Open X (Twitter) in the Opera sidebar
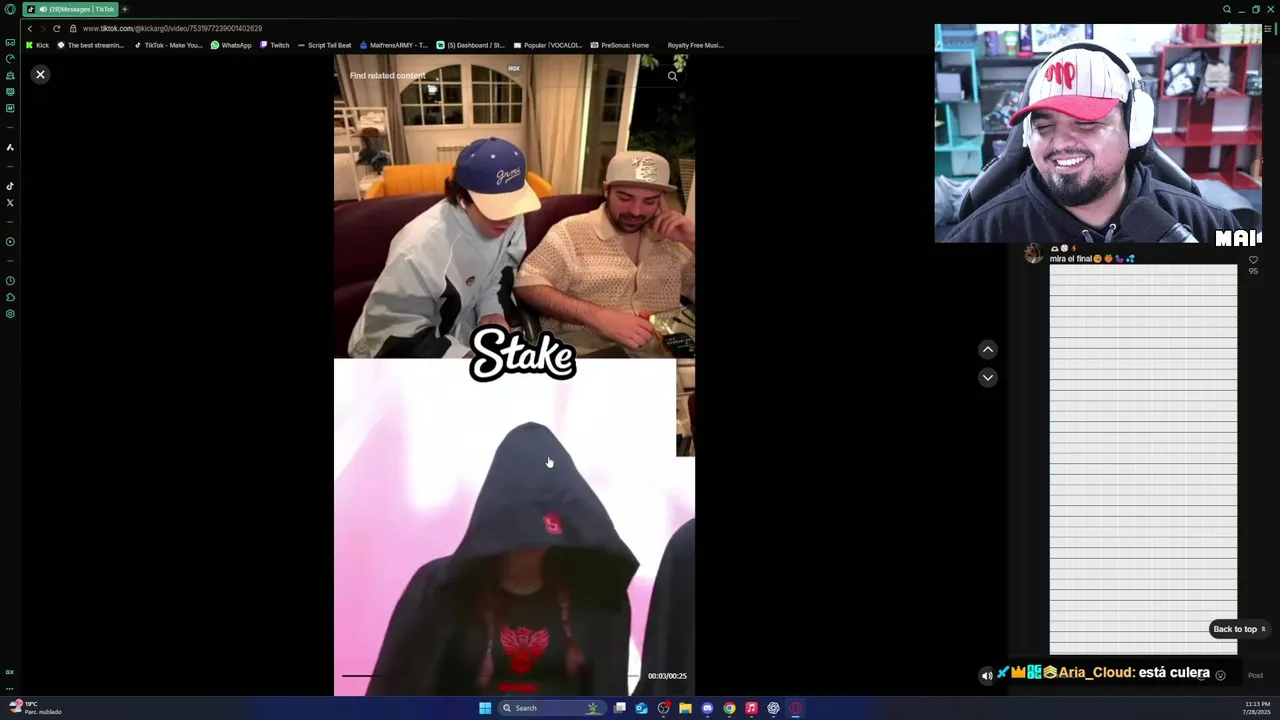 (10, 203)
